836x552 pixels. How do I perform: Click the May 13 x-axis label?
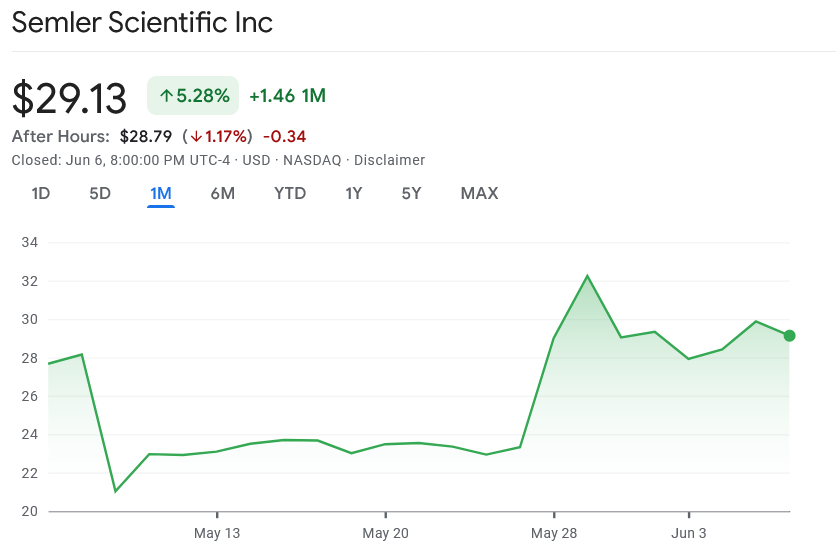click(217, 533)
